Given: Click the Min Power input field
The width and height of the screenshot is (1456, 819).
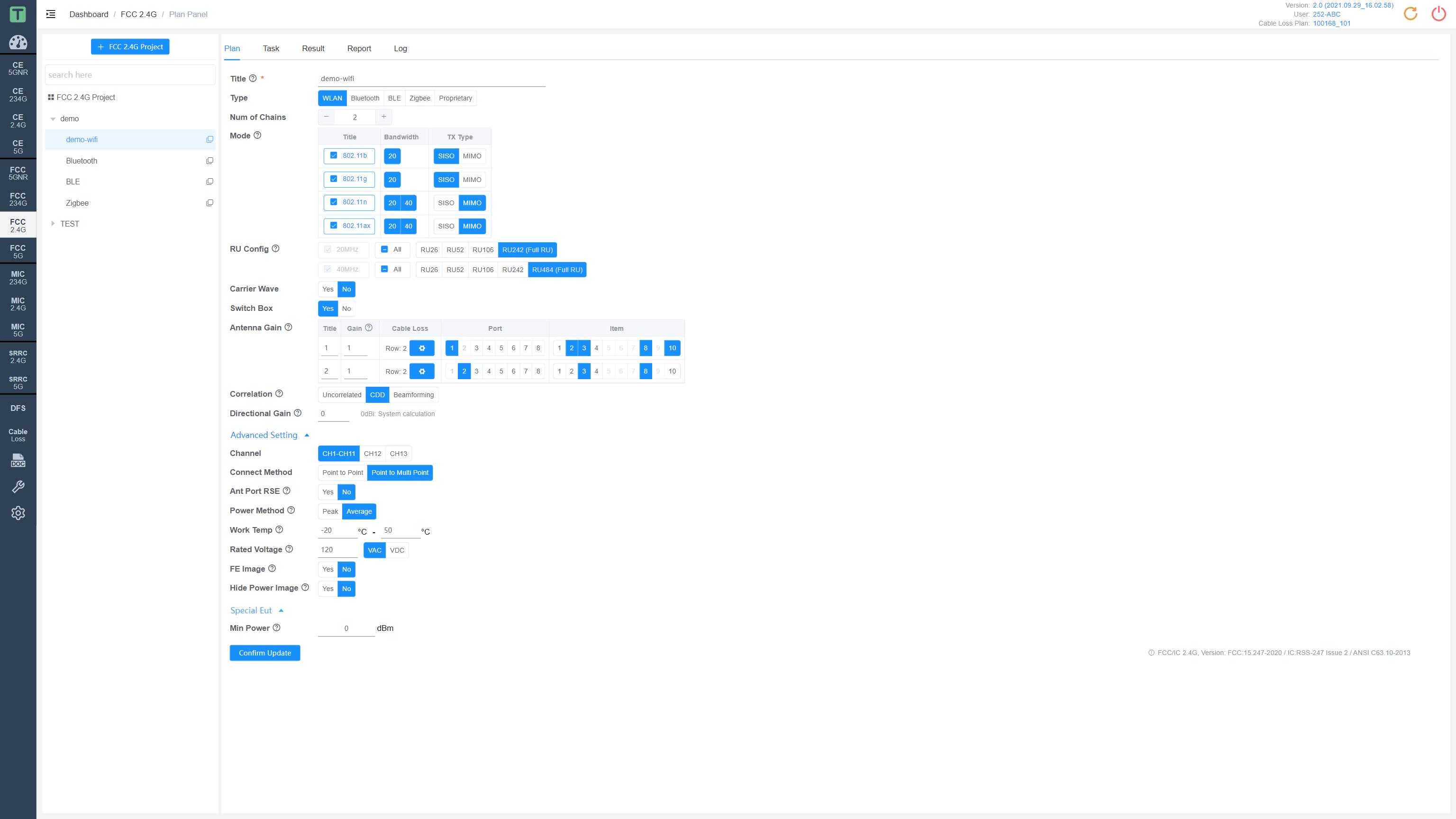Looking at the screenshot, I should point(346,627).
